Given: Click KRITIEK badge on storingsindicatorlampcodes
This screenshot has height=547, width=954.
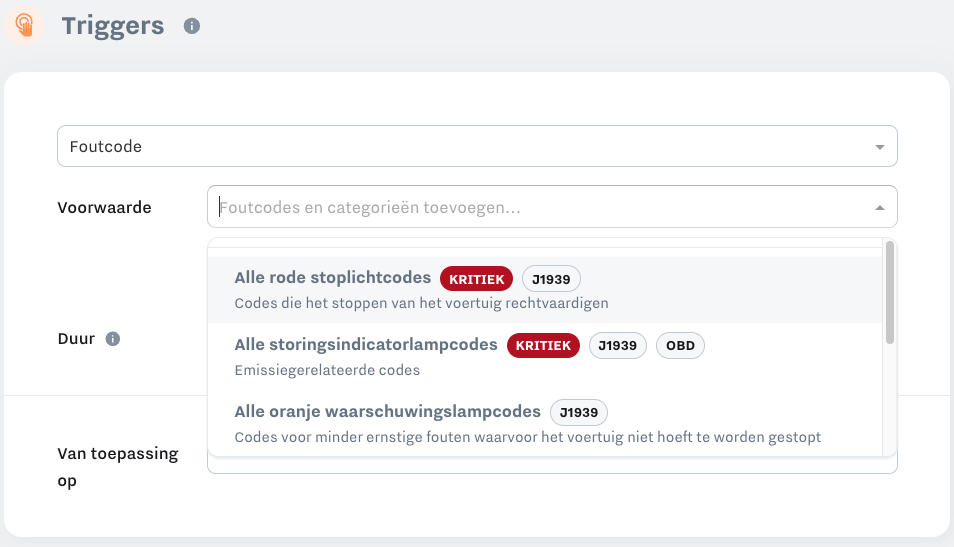Looking at the screenshot, I should click(x=543, y=346).
